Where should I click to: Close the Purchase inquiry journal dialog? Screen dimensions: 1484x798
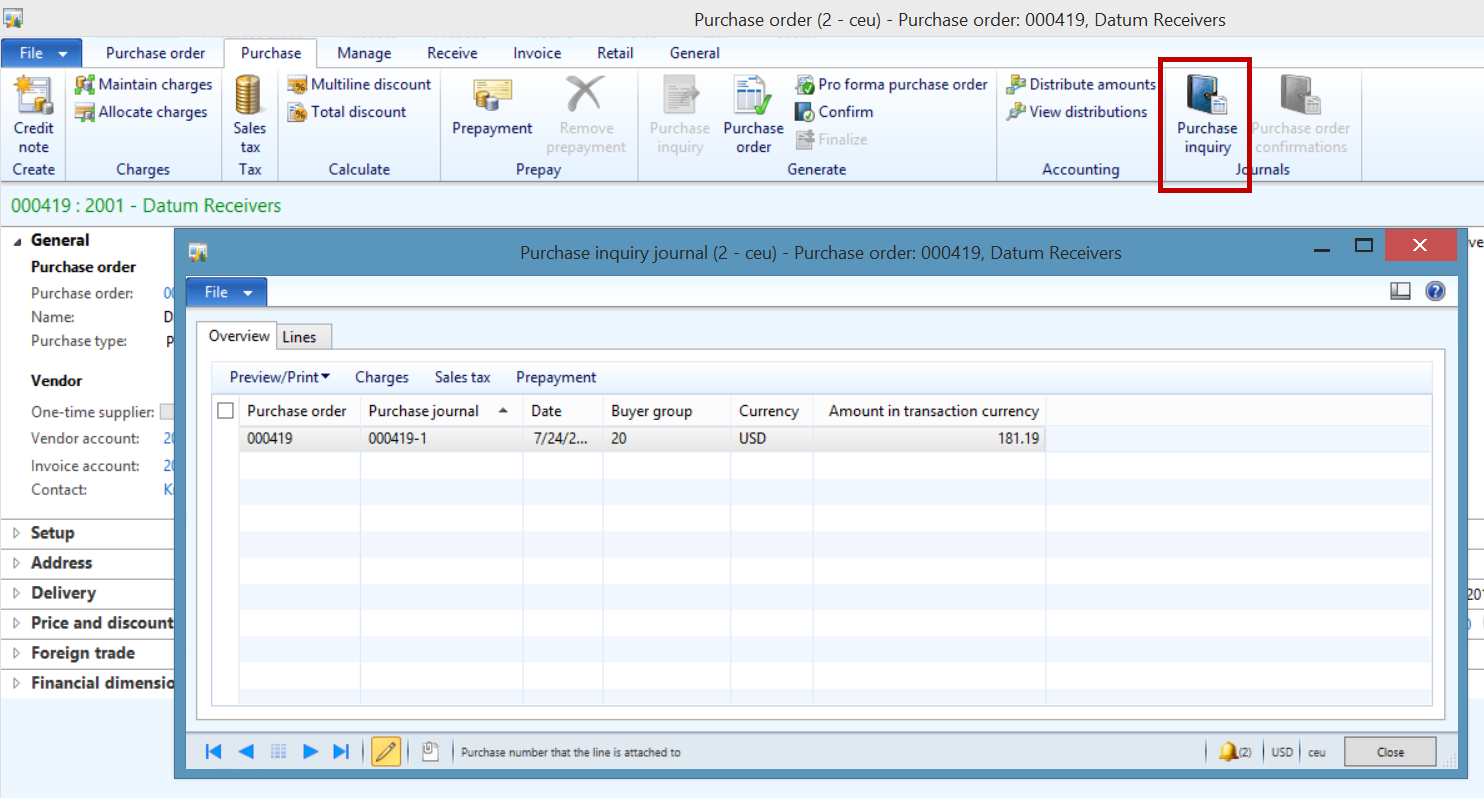(1390, 751)
